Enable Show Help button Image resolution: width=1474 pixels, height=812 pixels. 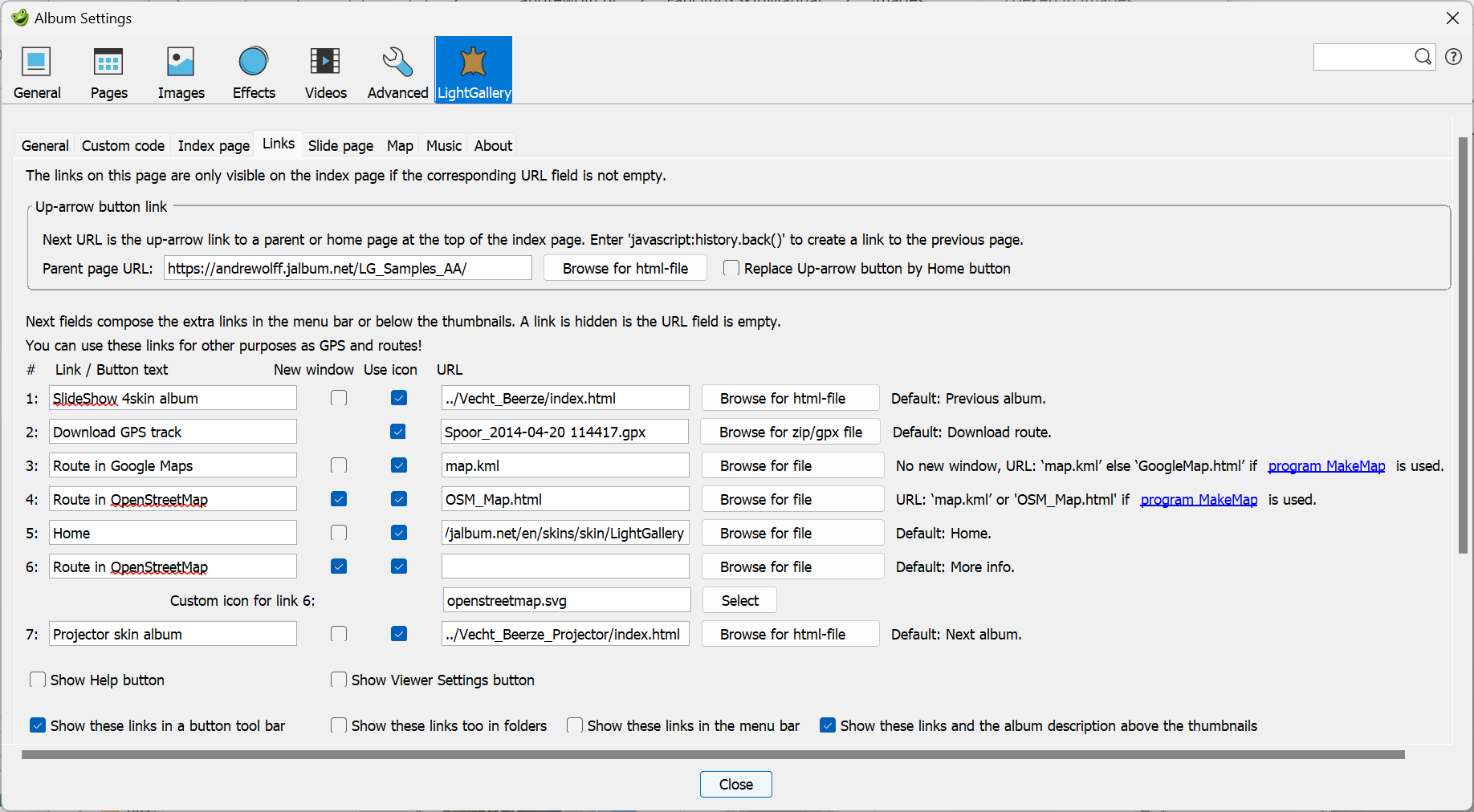tap(38, 680)
